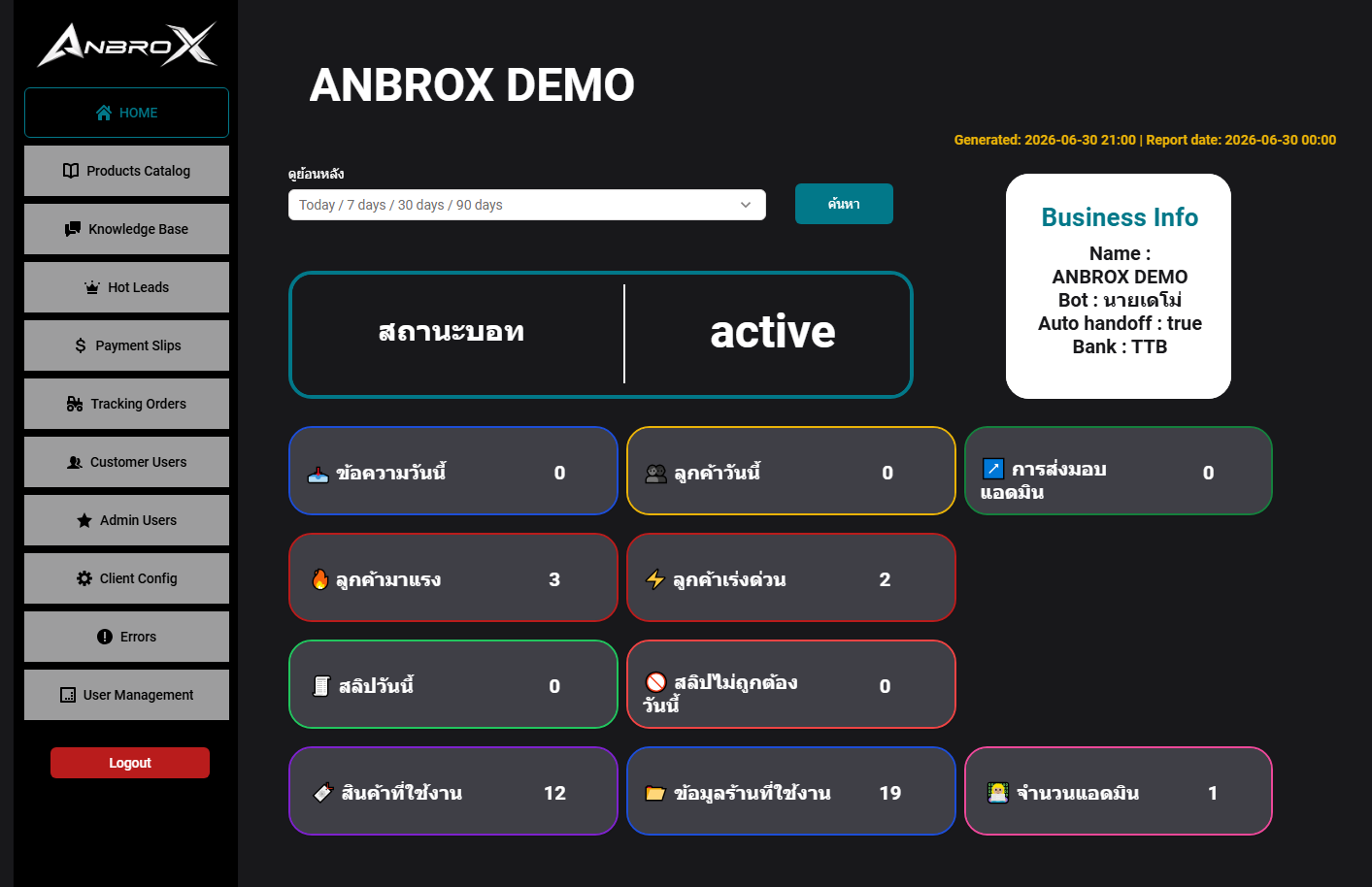
Task: Click the ข้อมูลร้านที่ใช้งาน count 19
Action: click(x=890, y=793)
